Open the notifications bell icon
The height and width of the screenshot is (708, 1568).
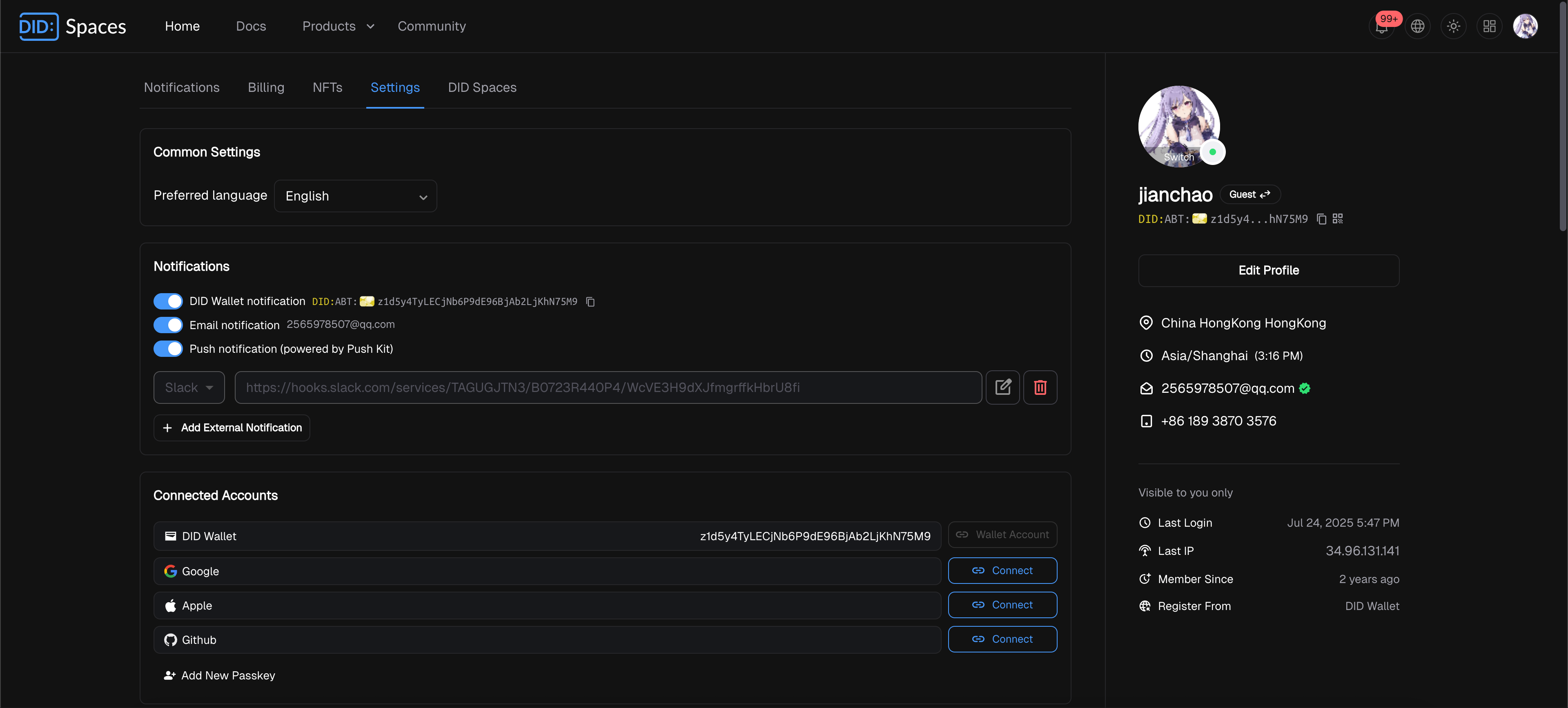(x=1381, y=27)
